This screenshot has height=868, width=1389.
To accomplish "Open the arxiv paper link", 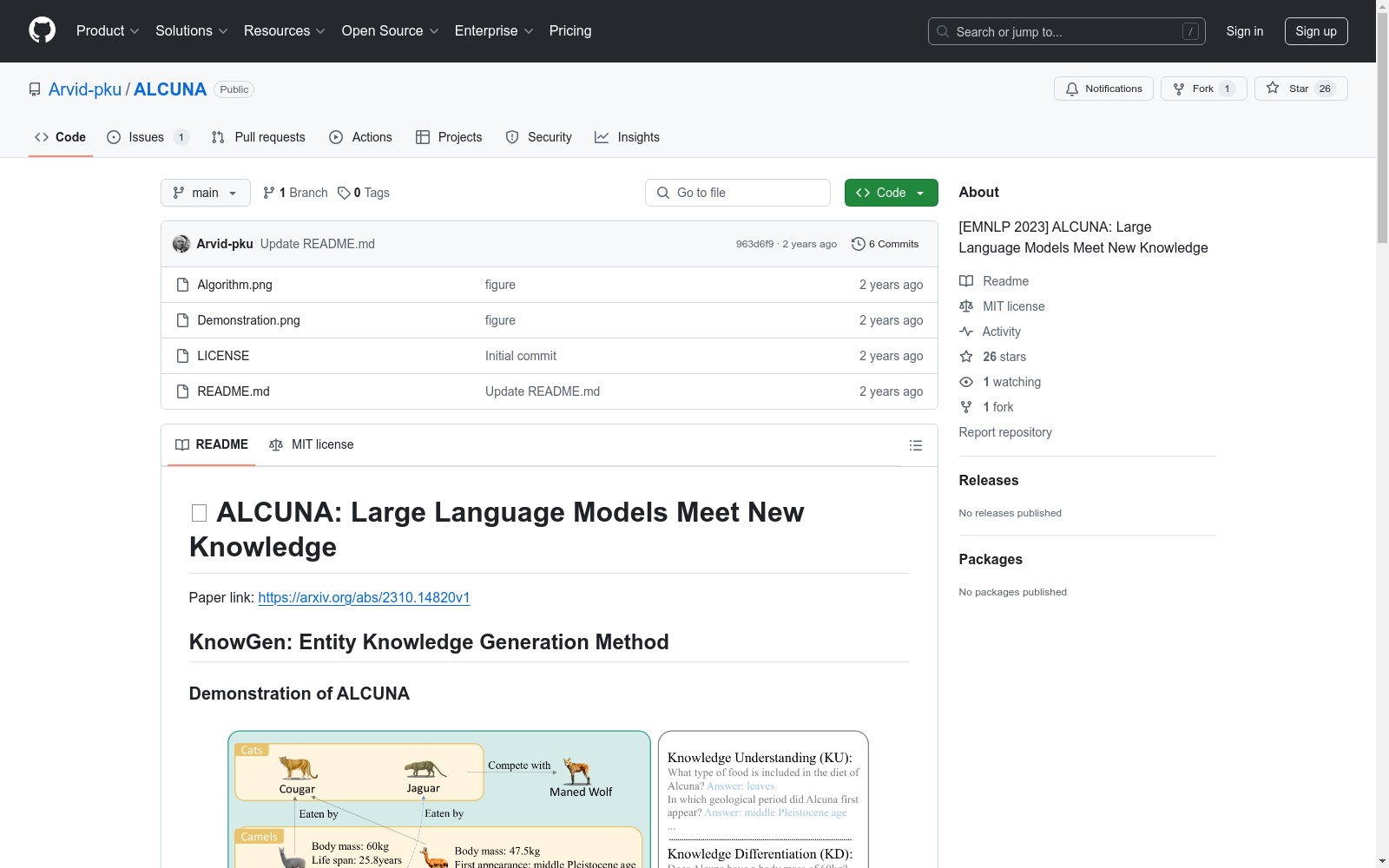I will (x=364, y=597).
